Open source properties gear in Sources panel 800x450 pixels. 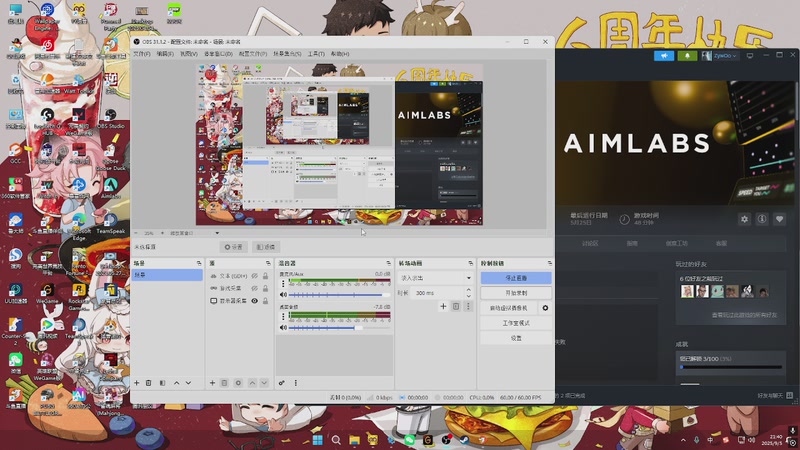pyautogui.click(x=238, y=383)
